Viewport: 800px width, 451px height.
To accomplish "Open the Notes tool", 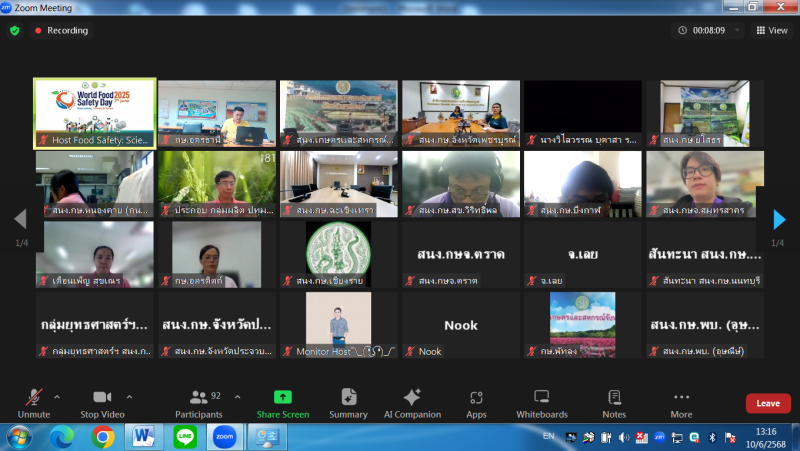I will (614, 397).
